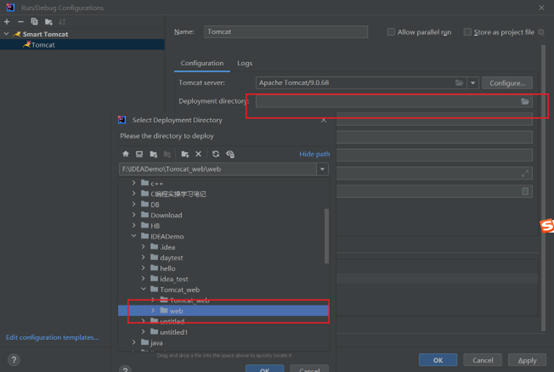
Task: Select the web folder row
Action: [x=224, y=311]
